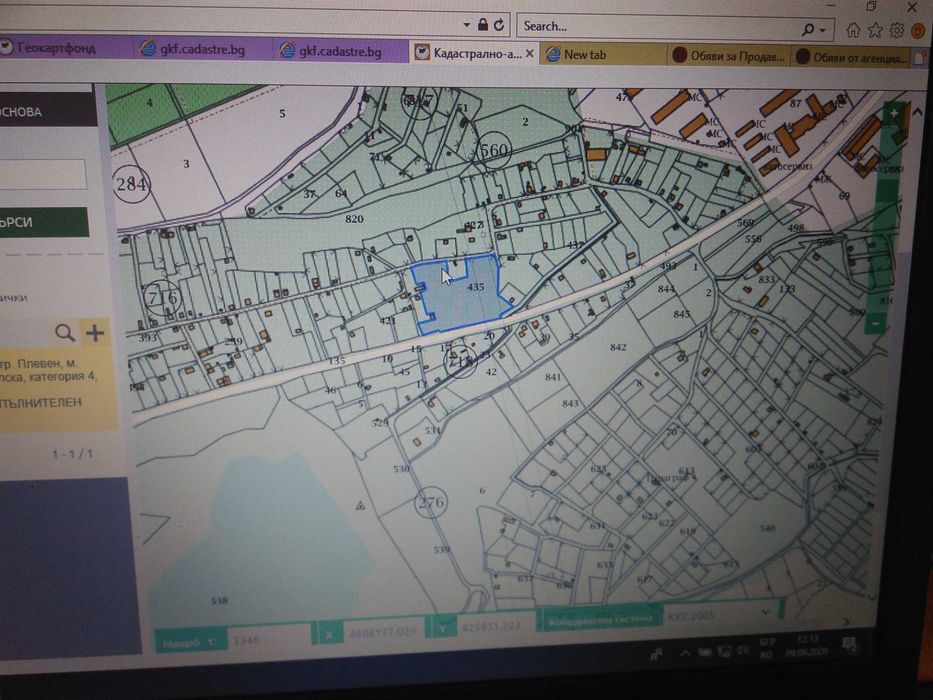Click the circled label 284 on the map
Image resolution: width=933 pixels, height=700 pixels.
click(131, 184)
